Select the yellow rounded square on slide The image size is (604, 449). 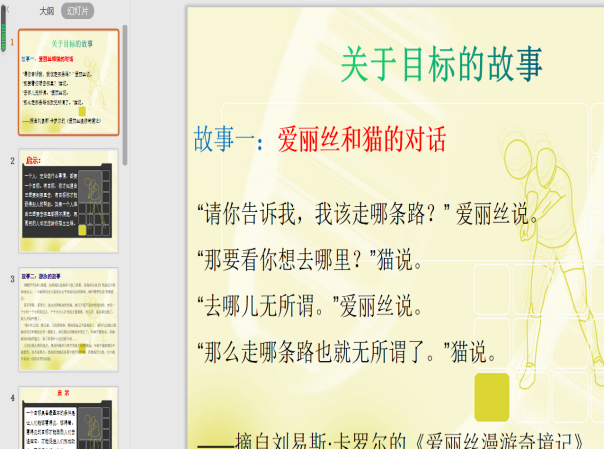(x=491, y=397)
